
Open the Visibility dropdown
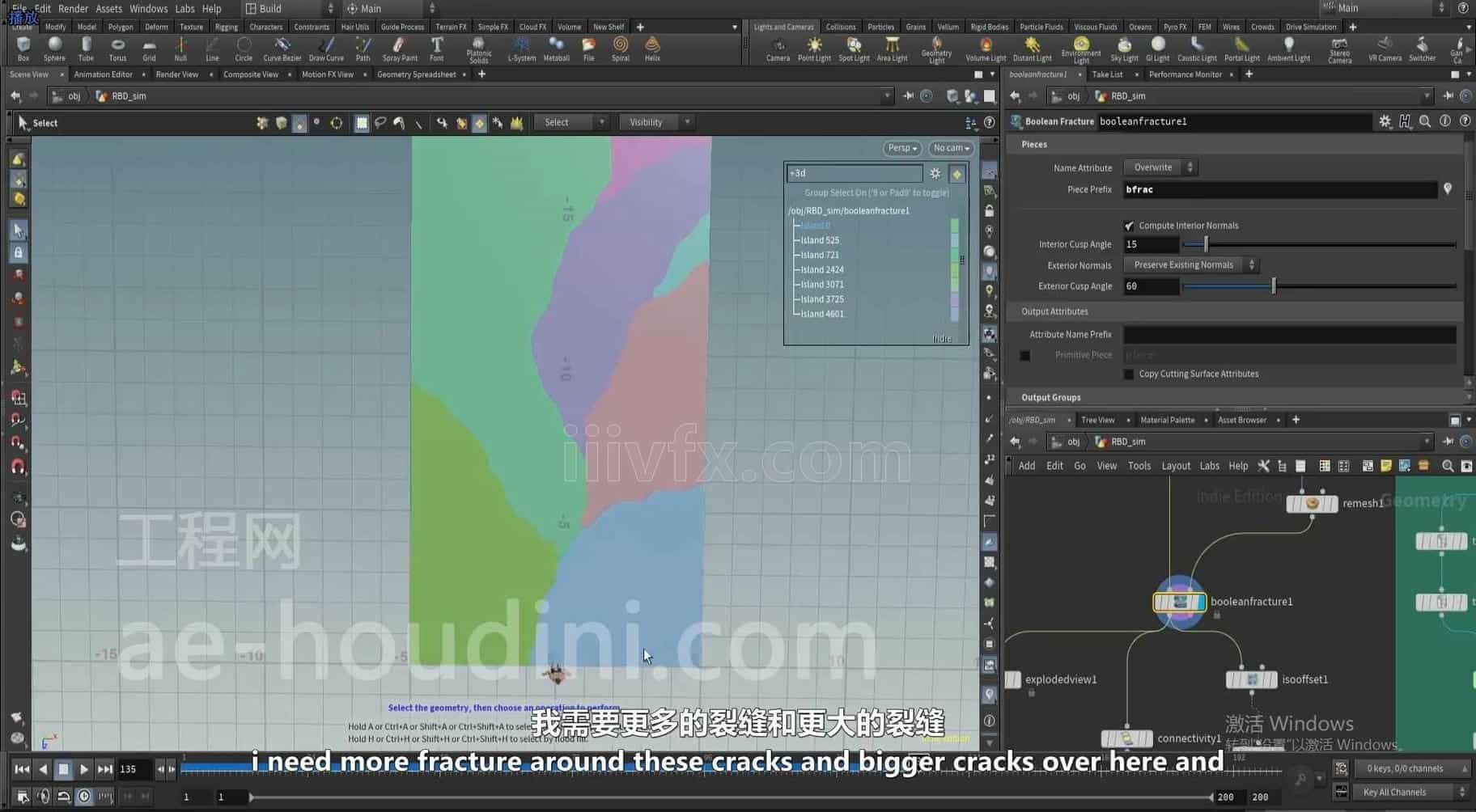[656, 122]
